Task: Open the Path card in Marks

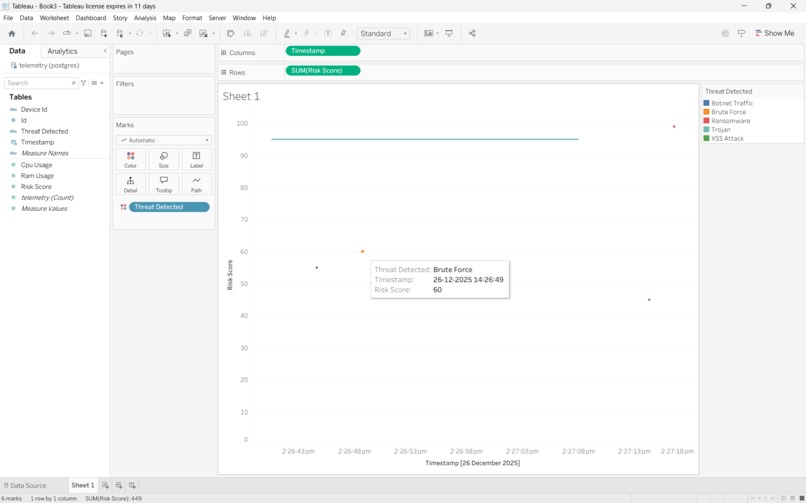Action: tap(196, 184)
